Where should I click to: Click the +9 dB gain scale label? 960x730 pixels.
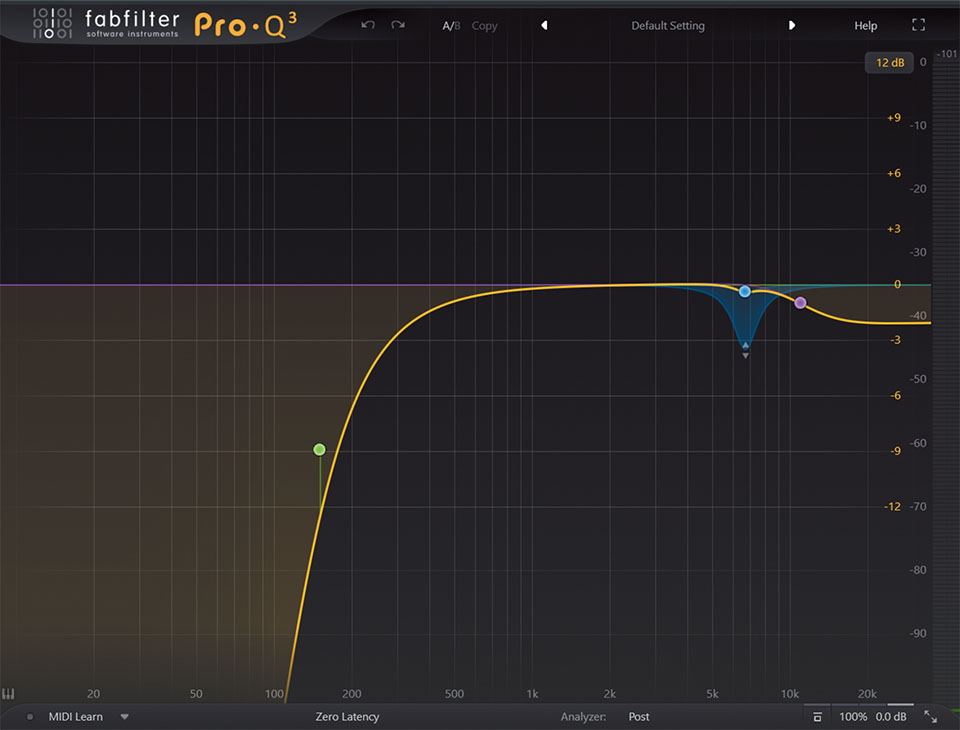tap(894, 118)
